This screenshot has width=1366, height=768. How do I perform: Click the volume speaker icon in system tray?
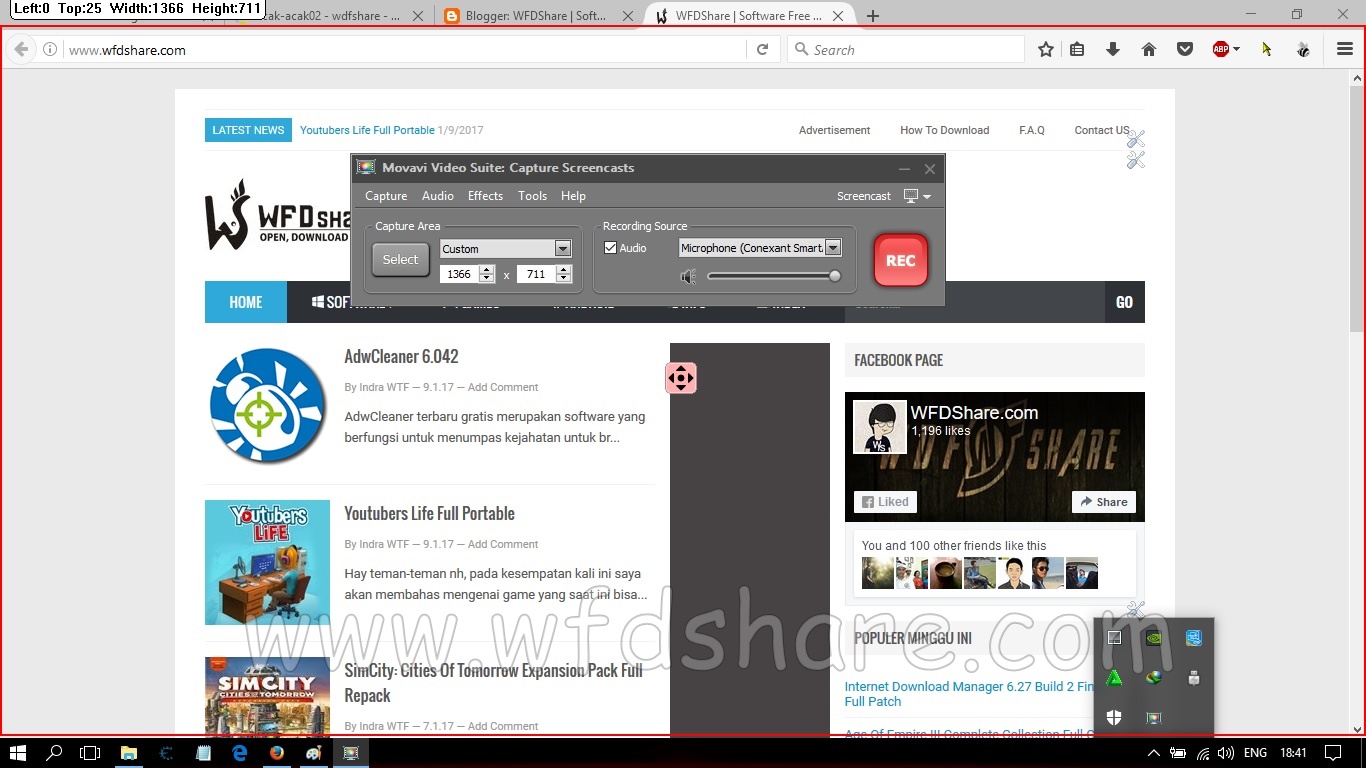1225,753
